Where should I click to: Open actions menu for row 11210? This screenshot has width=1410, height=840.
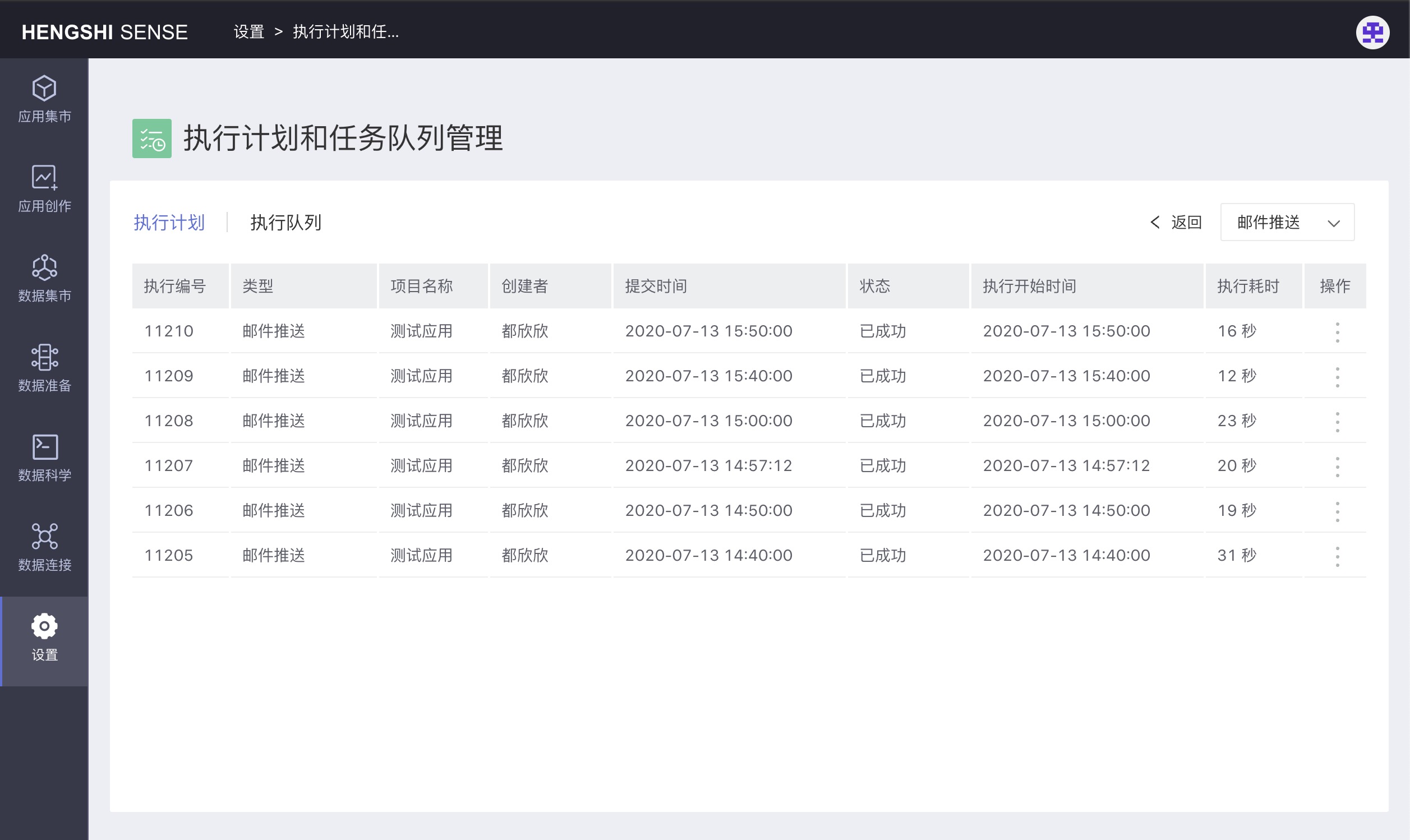pyautogui.click(x=1337, y=333)
